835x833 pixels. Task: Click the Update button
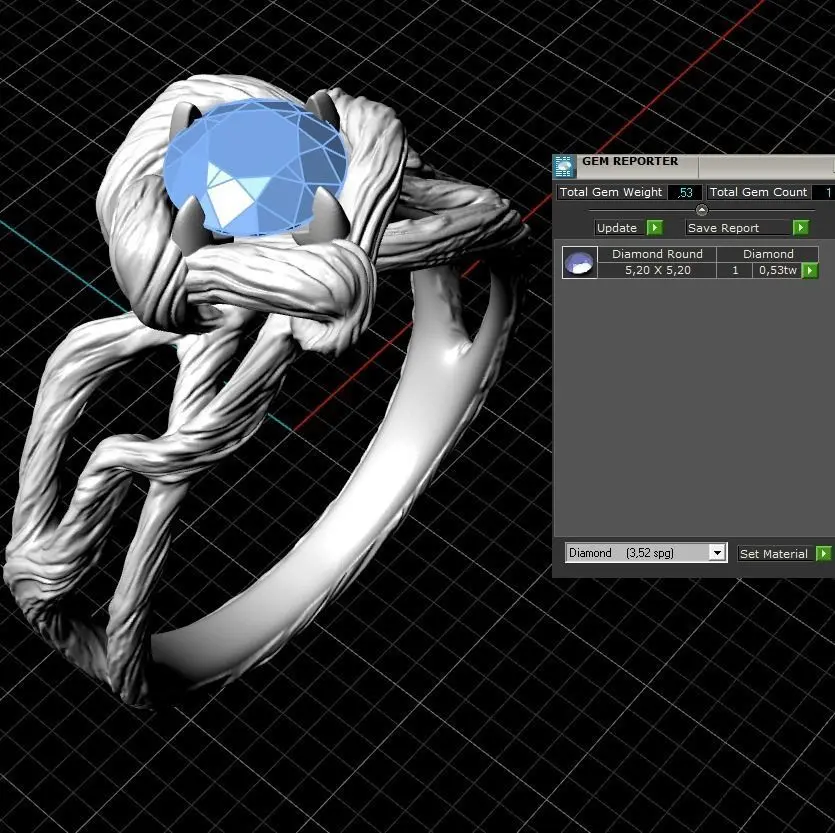[x=621, y=228]
